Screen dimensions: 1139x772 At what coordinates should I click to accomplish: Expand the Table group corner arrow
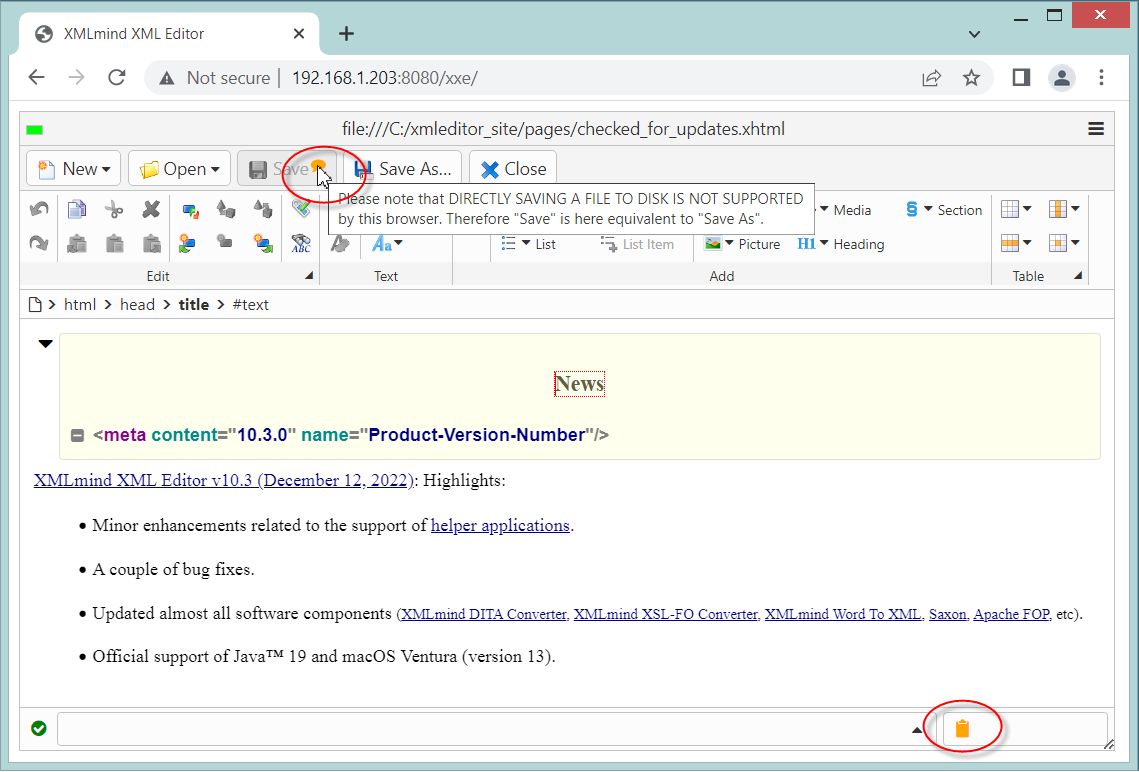(1078, 275)
